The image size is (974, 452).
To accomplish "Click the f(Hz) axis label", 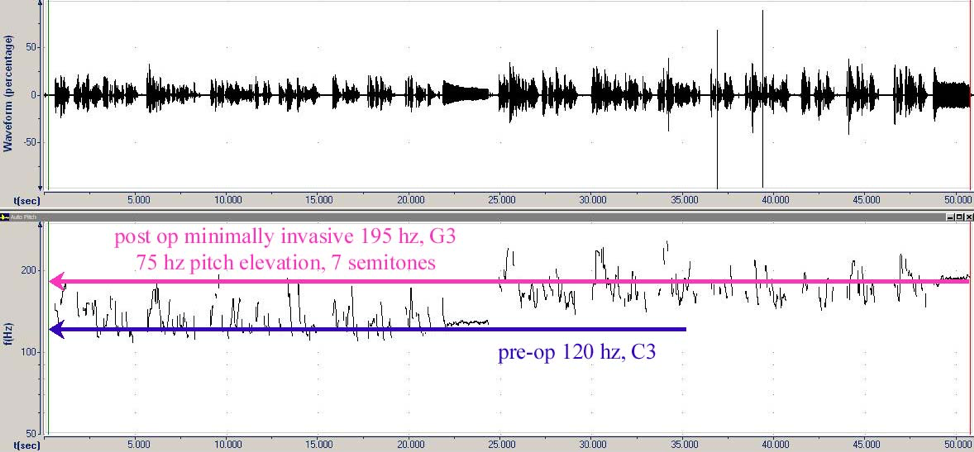I will (x=7, y=335).
